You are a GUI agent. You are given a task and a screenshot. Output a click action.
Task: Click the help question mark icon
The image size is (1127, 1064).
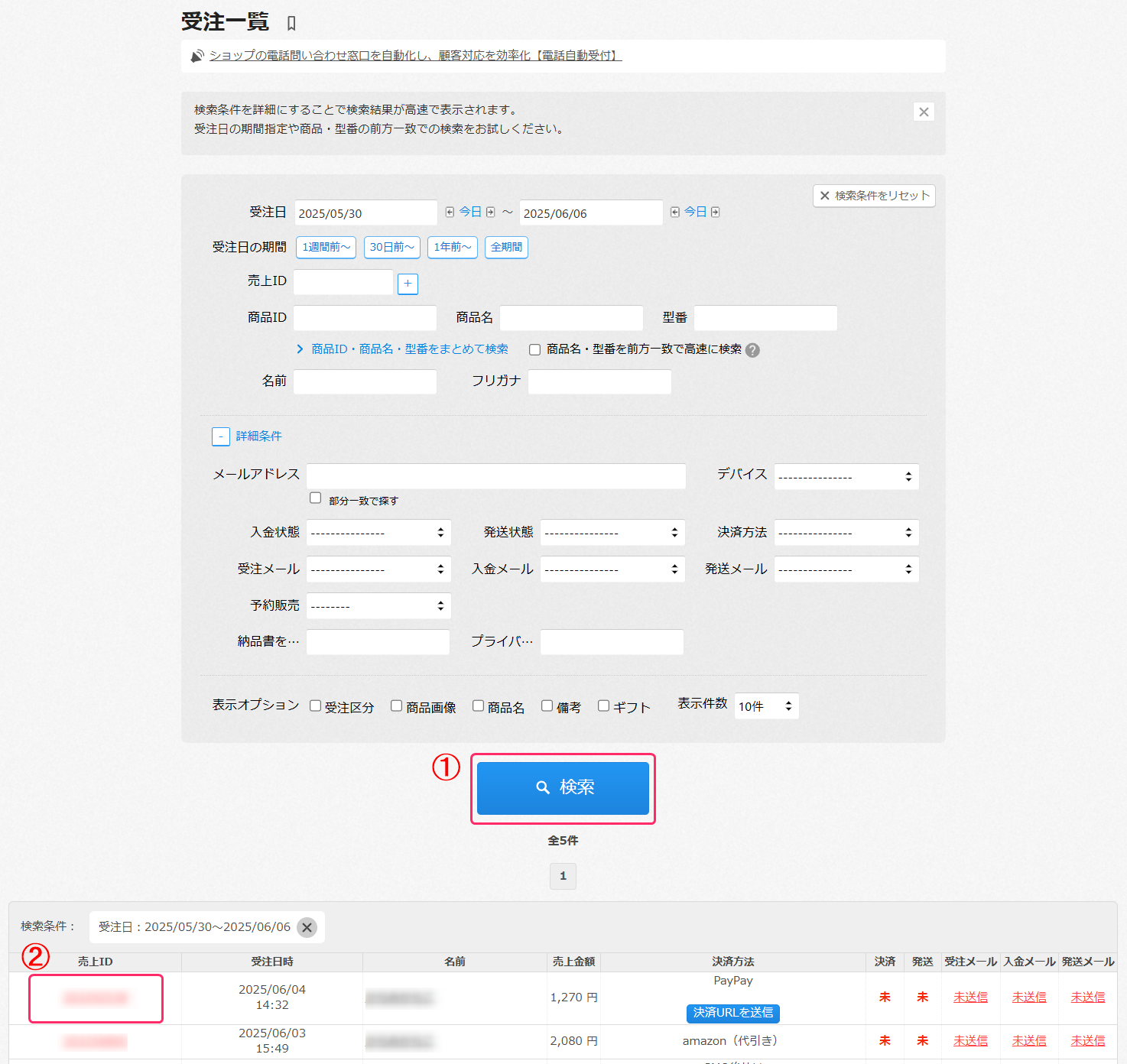tap(752, 350)
